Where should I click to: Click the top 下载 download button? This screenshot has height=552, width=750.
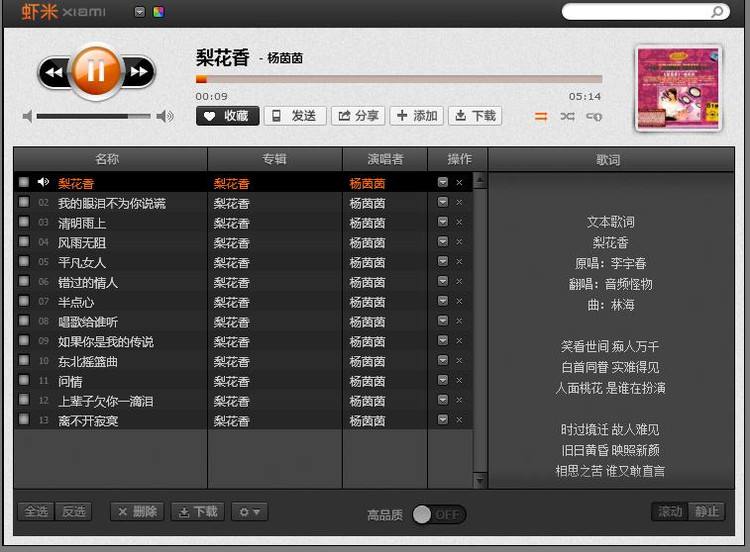tap(475, 116)
